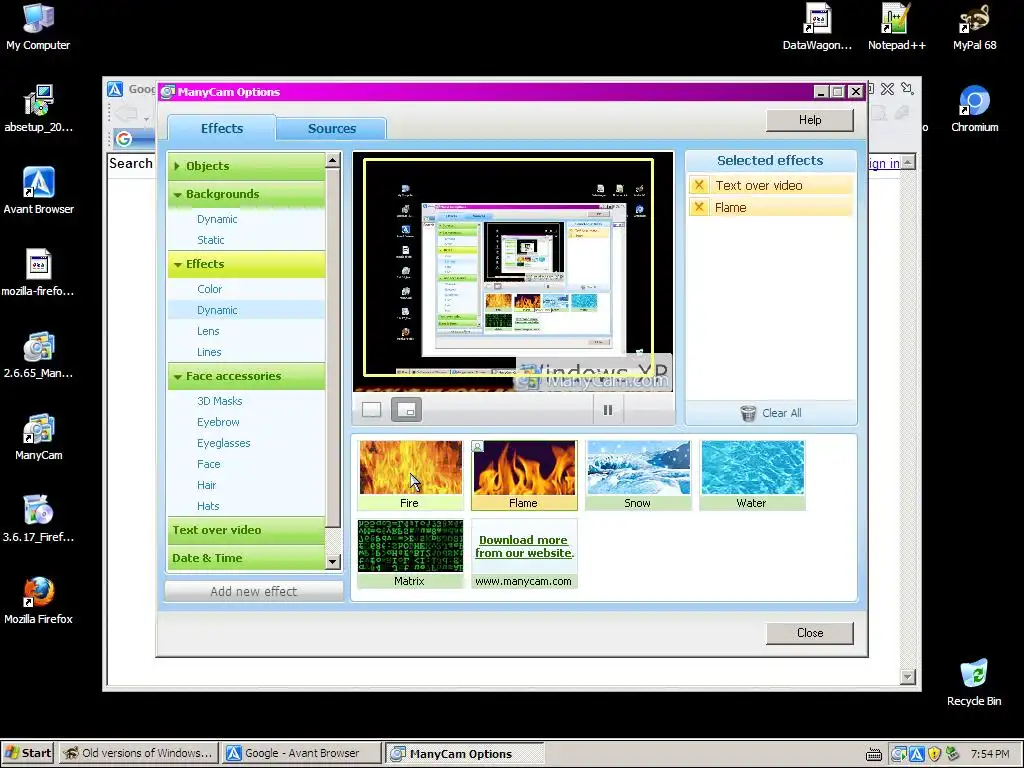Image resolution: width=1024 pixels, height=768 pixels.
Task: Click Add new effect button
Action: tap(253, 591)
